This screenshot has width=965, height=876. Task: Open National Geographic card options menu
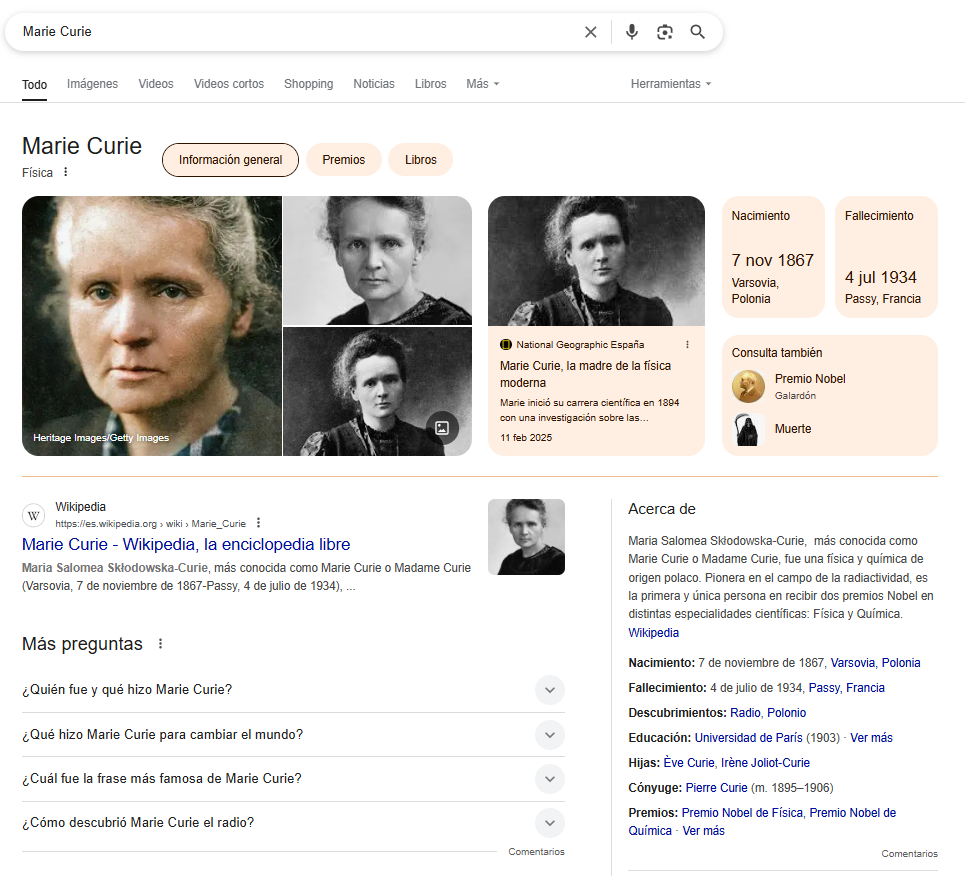(x=687, y=344)
